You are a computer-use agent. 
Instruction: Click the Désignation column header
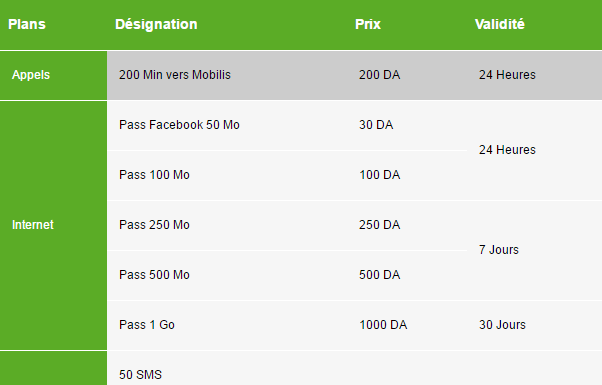point(156,24)
